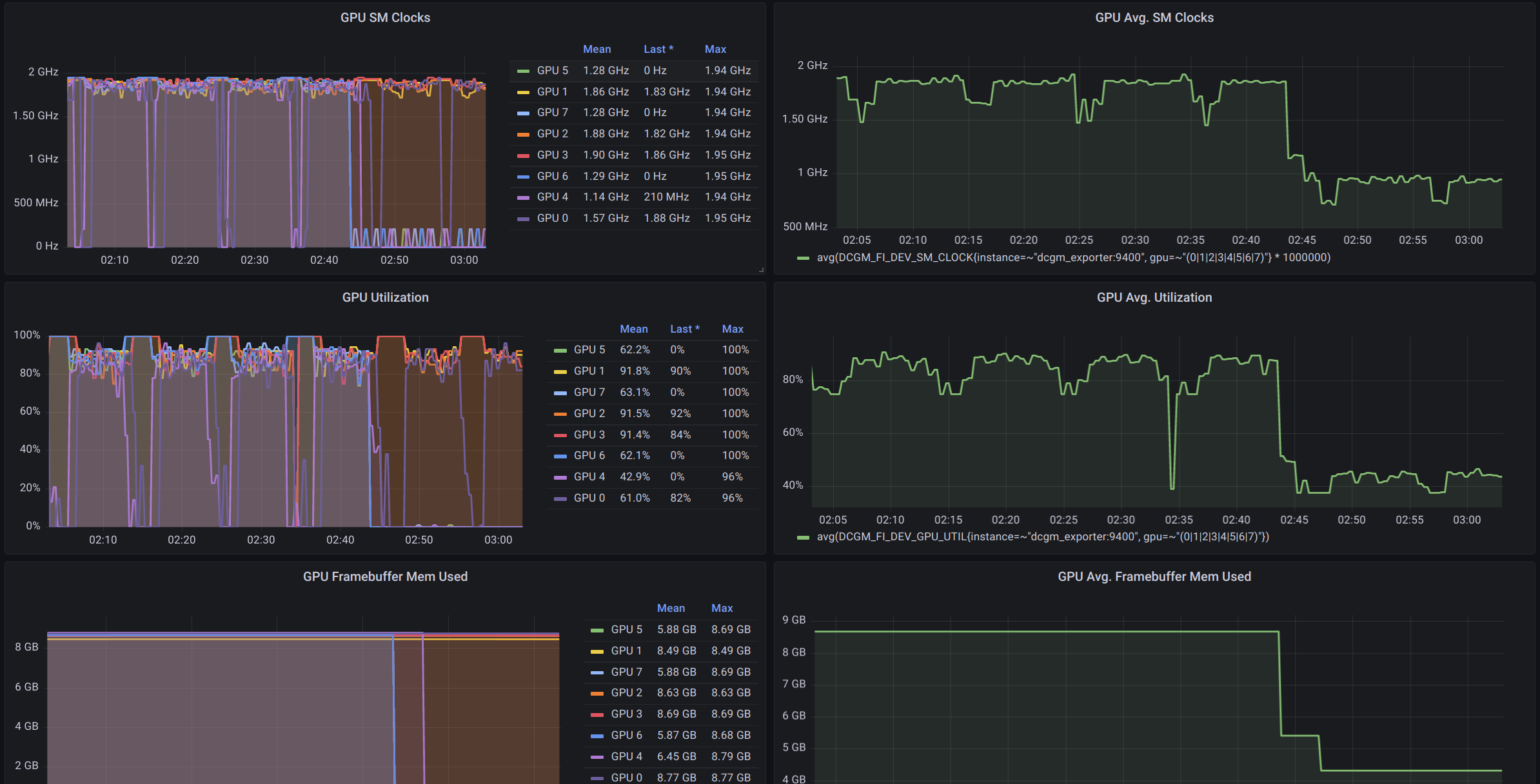Sort the GPU Utilization legend by Max column
Viewport: 1540px width, 784px height.
tap(732, 329)
